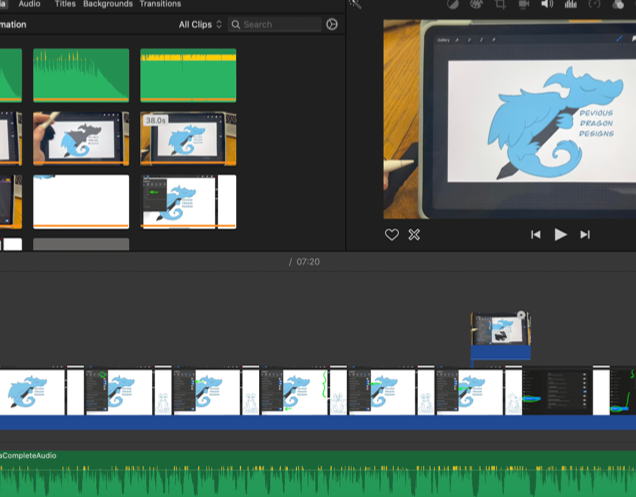Select the timeline clip with green circle annotation

point(118,391)
